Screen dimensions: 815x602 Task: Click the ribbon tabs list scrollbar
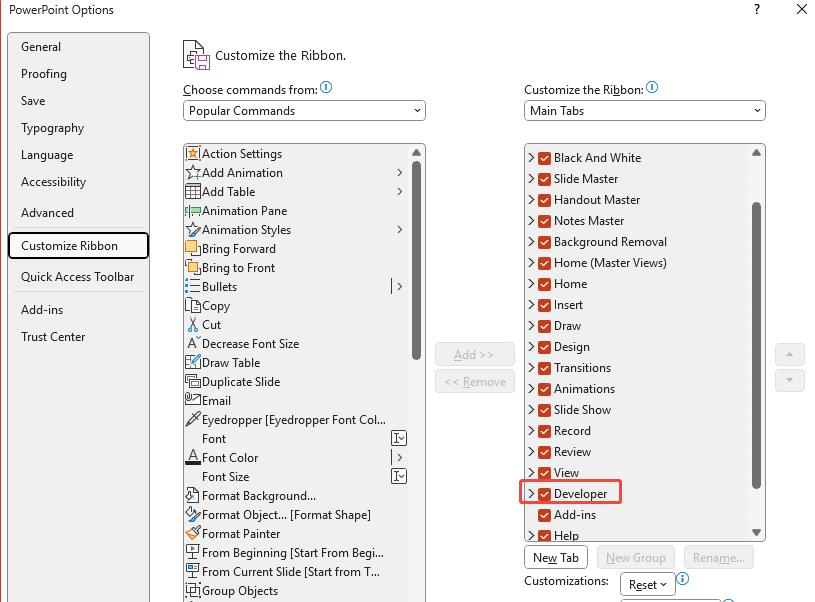click(757, 340)
